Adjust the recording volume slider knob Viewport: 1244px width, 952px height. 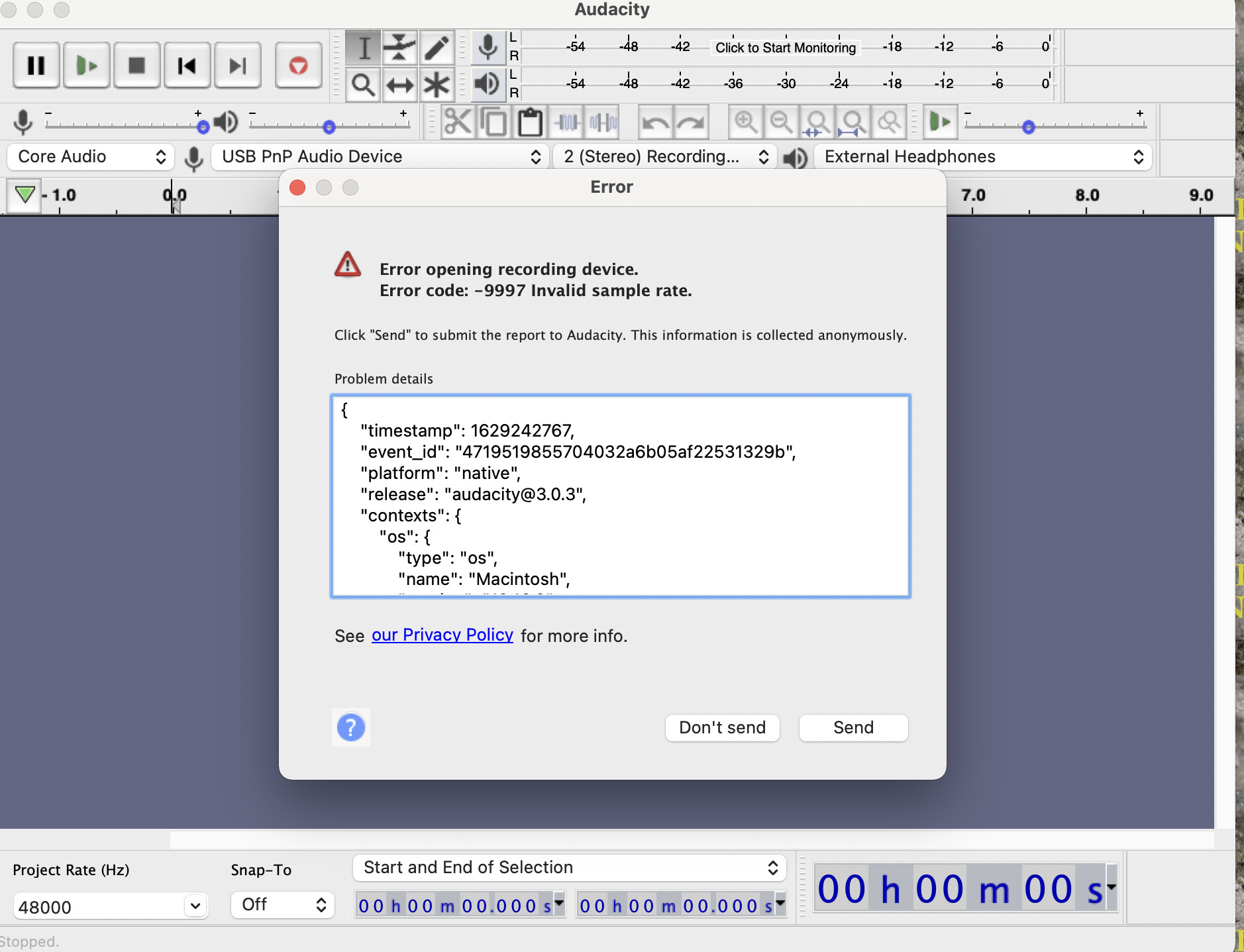(x=203, y=127)
